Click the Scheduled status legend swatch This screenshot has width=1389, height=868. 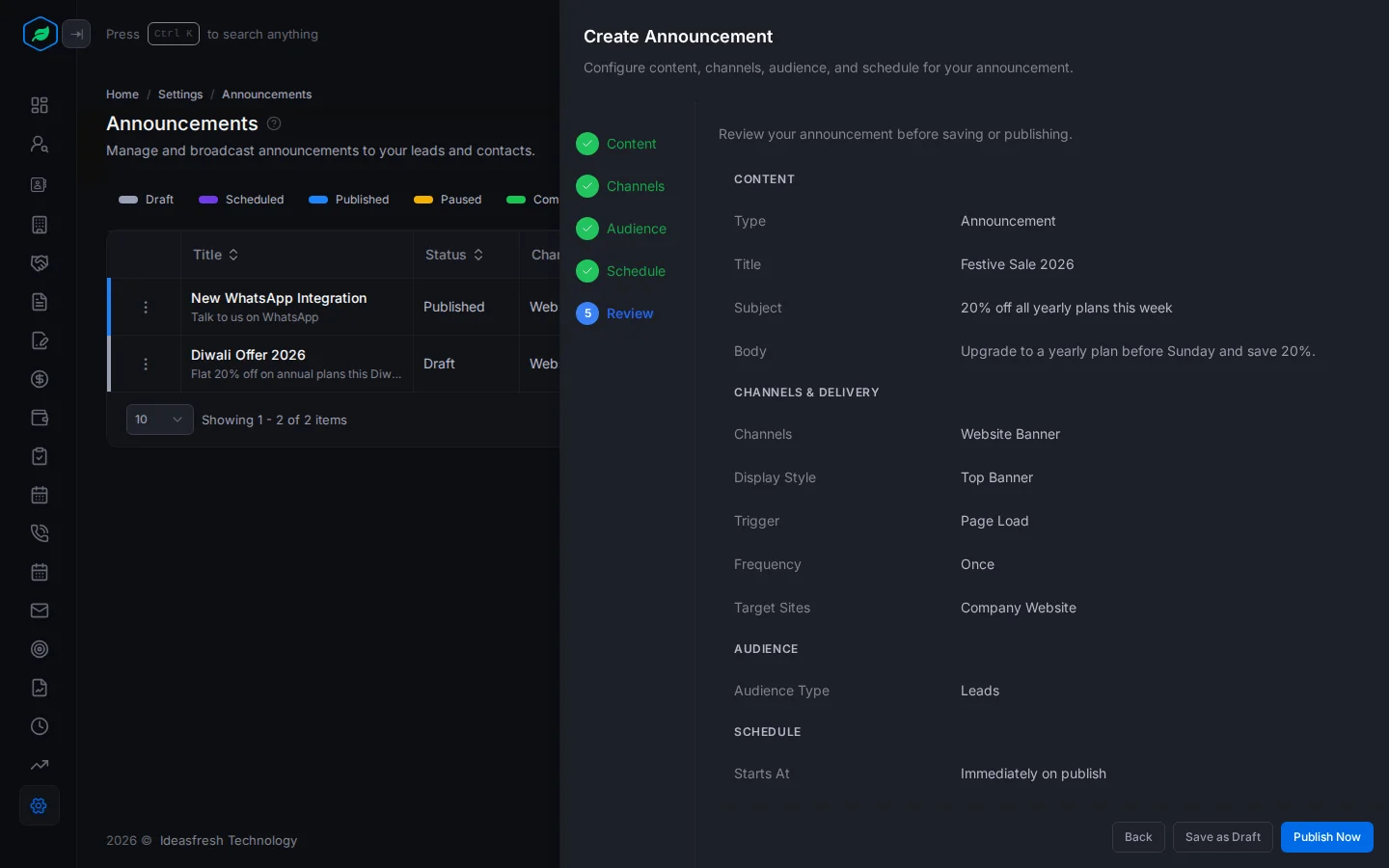click(208, 200)
